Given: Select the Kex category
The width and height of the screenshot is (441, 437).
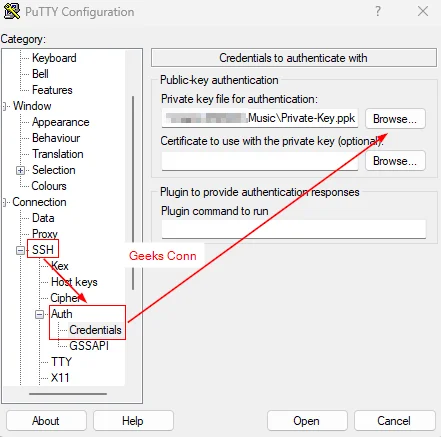Looking at the screenshot, I should 60,266.
